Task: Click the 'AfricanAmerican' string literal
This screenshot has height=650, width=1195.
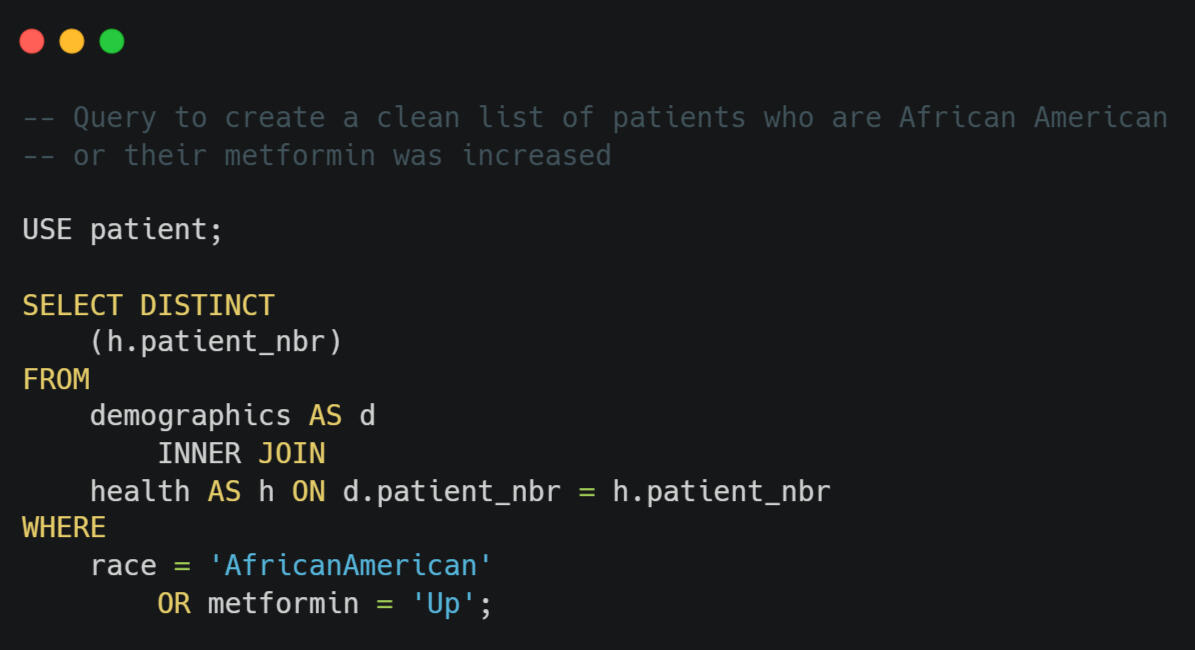Action: point(351,565)
